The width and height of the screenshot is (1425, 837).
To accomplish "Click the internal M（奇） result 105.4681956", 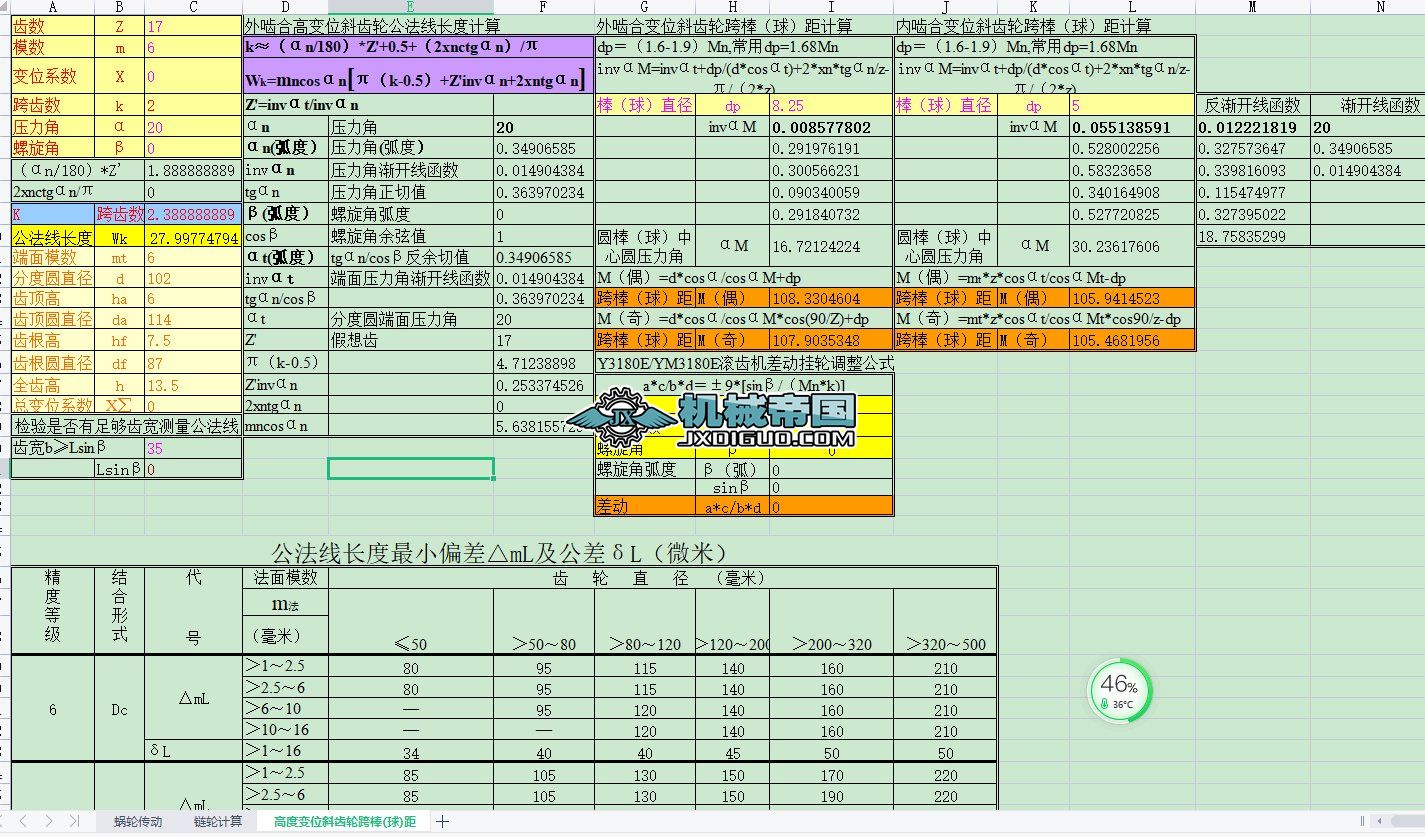I will click(1132, 340).
